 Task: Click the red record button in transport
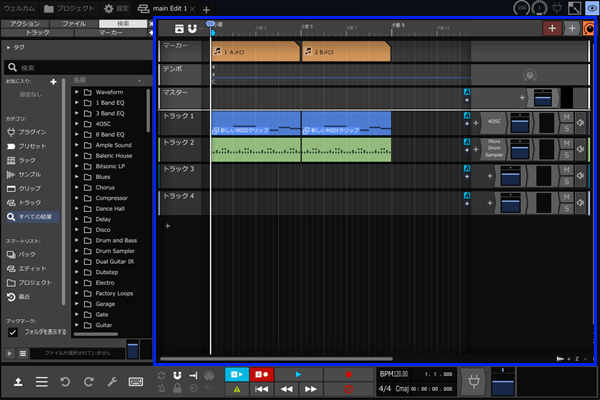pyautogui.click(x=348, y=373)
